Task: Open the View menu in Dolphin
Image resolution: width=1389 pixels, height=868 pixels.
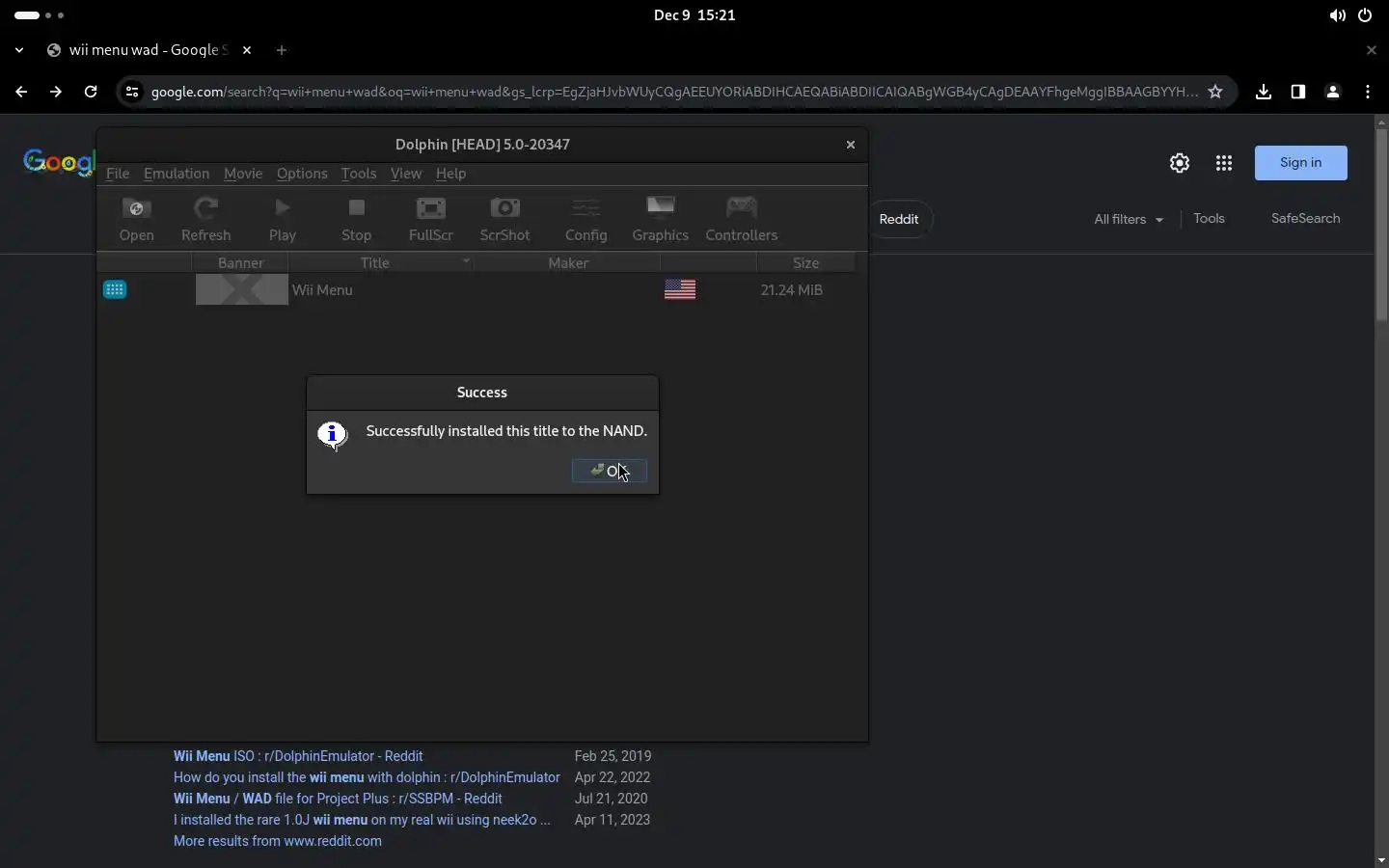Action: [x=406, y=174]
